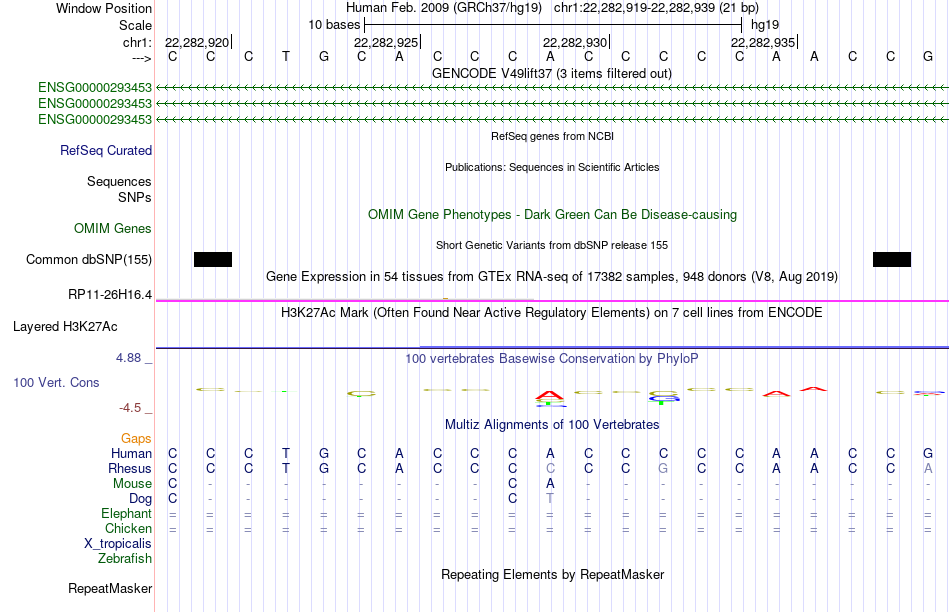Open the GTEx Gene Expression track title
The width and height of the screenshot is (950, 612).
[552, 276]
